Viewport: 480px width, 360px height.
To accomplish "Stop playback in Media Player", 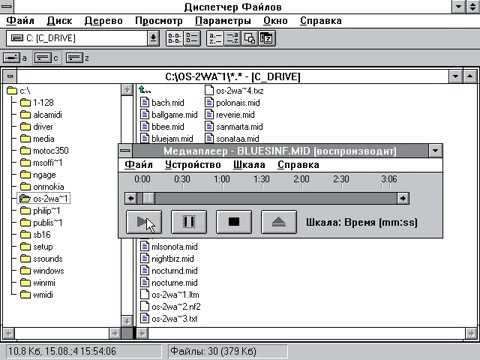I will pos(234,222).
